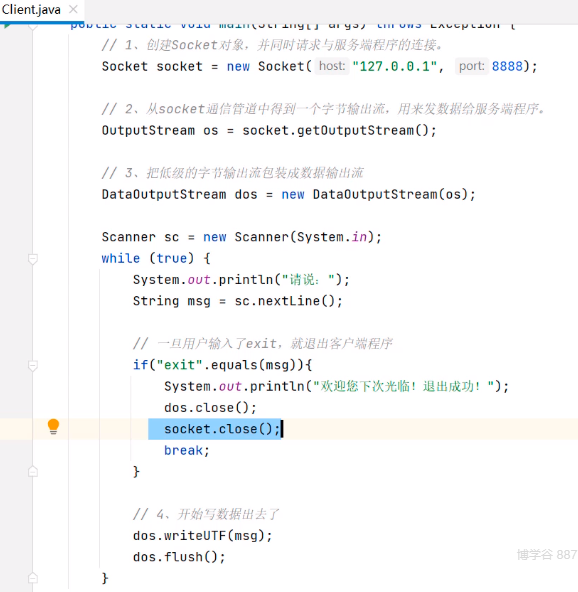Place cursor on port number 8888
The width and height of the screenshot is (578, 592).
pos(507,66)
